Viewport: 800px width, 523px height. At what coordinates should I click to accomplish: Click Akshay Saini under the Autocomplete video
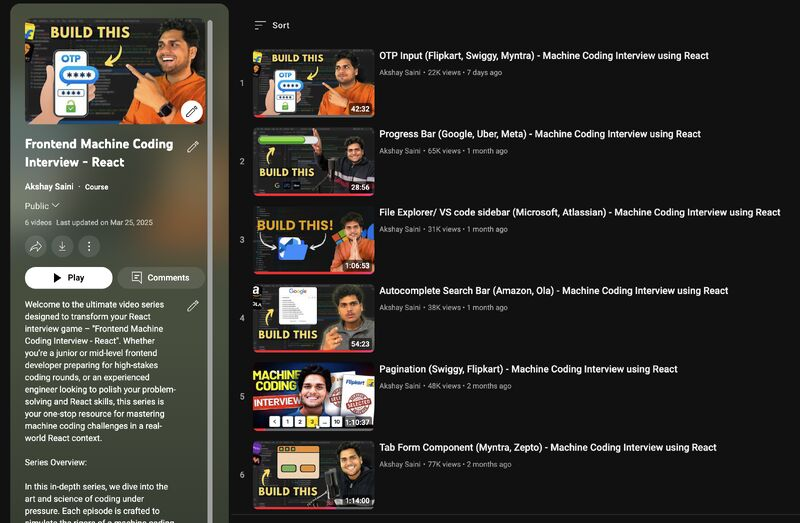click(x=399, y=308)
